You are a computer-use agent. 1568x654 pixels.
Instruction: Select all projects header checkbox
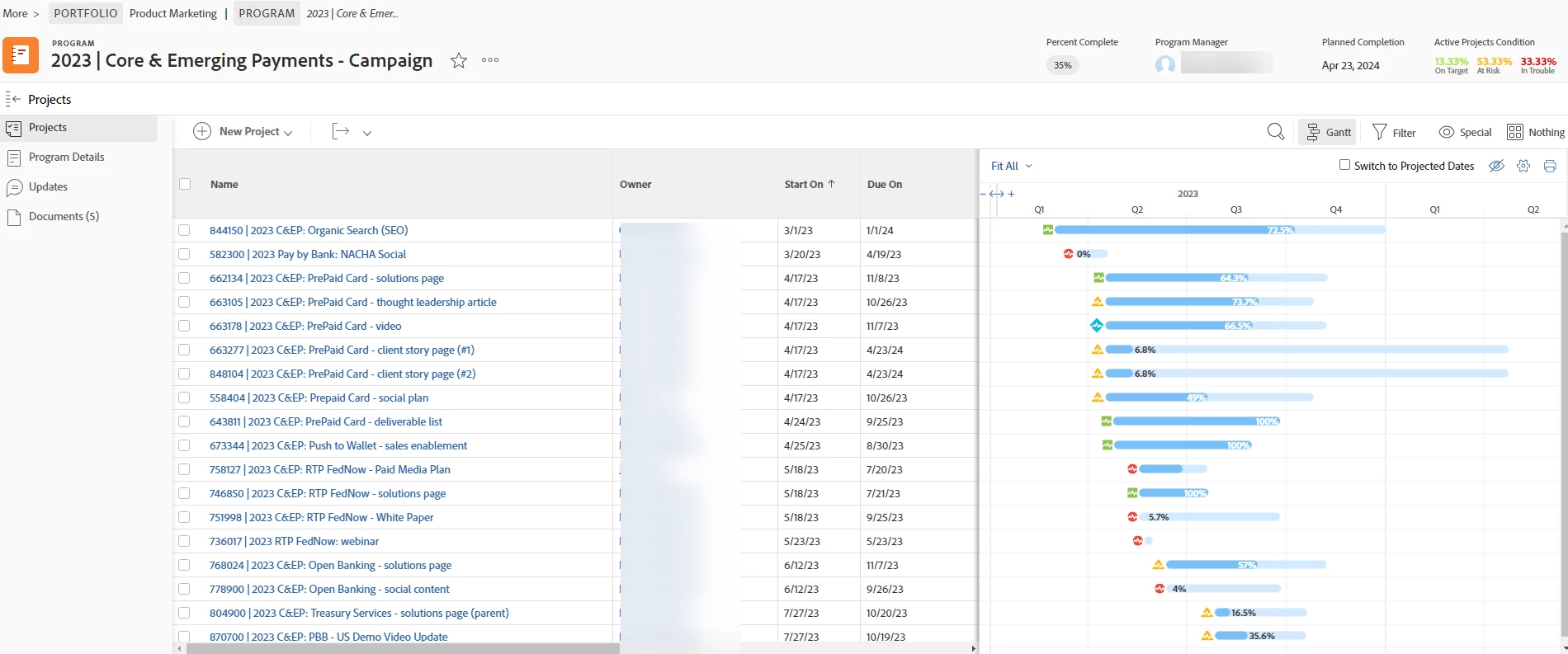point(185,184)
